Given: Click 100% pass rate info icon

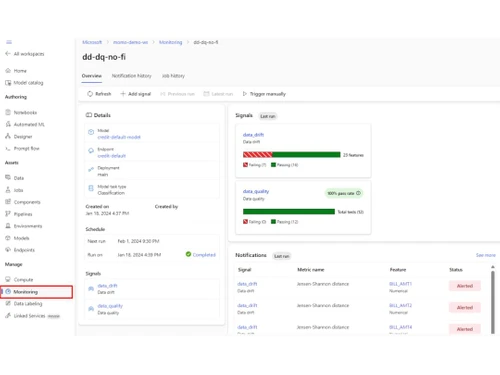Looking at the screenshot, I should coord(358,193).
